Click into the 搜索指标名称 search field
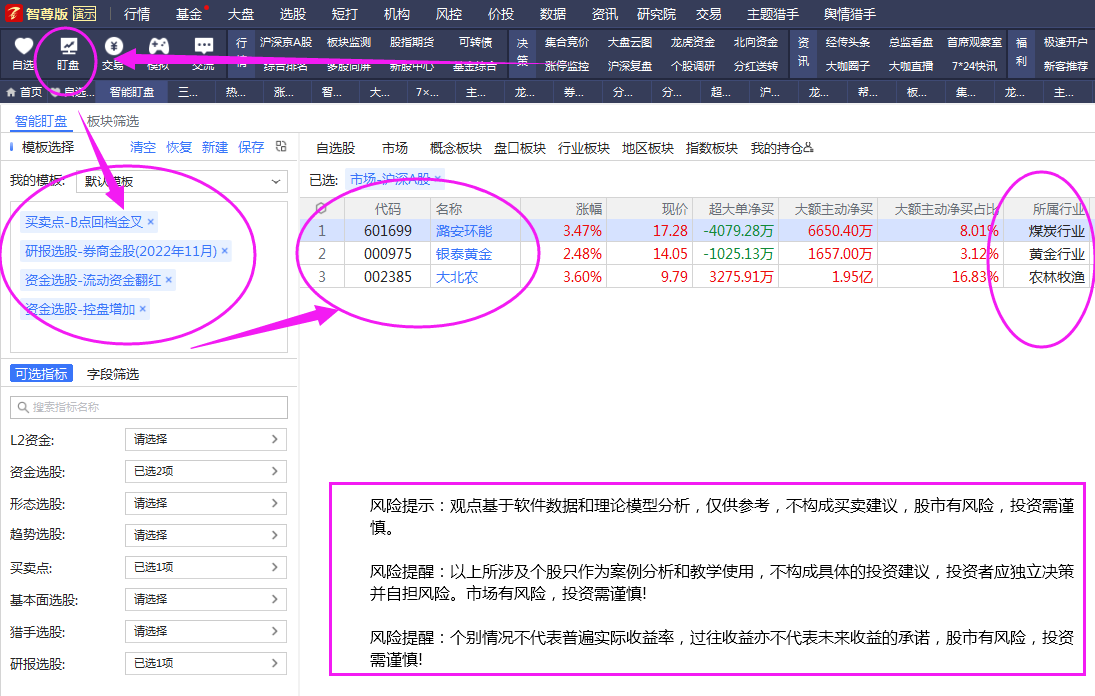Image resolution: width=1095 pixels, height=696 pixels. [149, 407]
